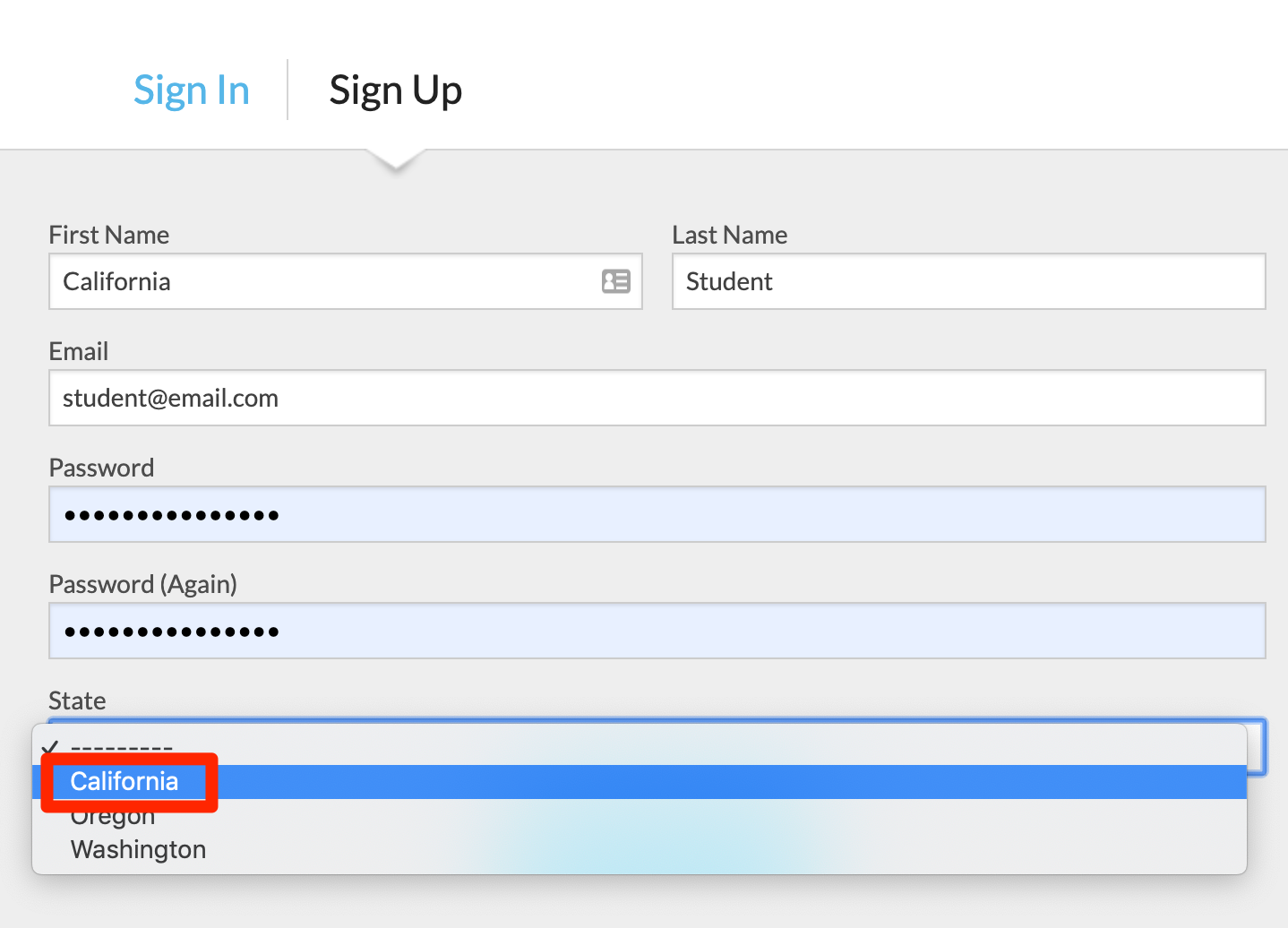Select the Sign Up tab
Image resolution: width=1288 pixels, height=928 pixels.
(x=395, y=90)
